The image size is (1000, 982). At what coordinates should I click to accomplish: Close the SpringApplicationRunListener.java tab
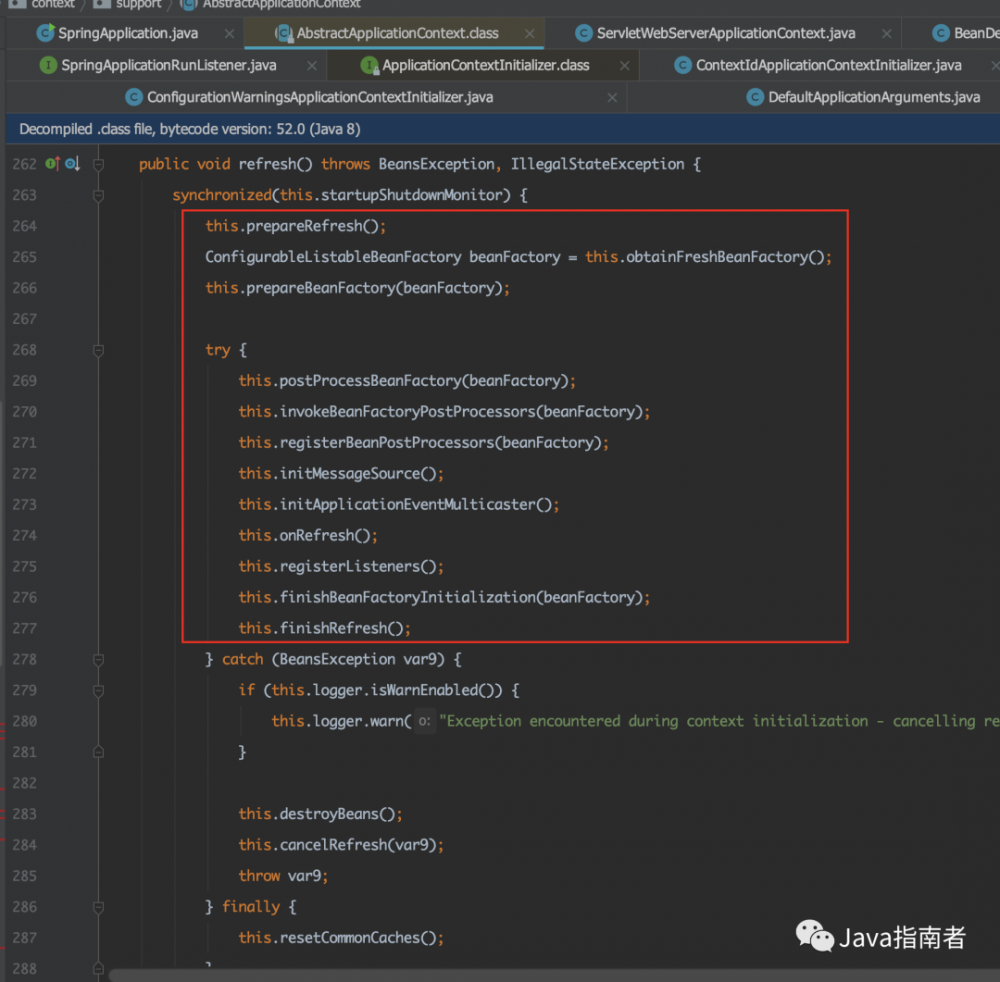point(310,65)
